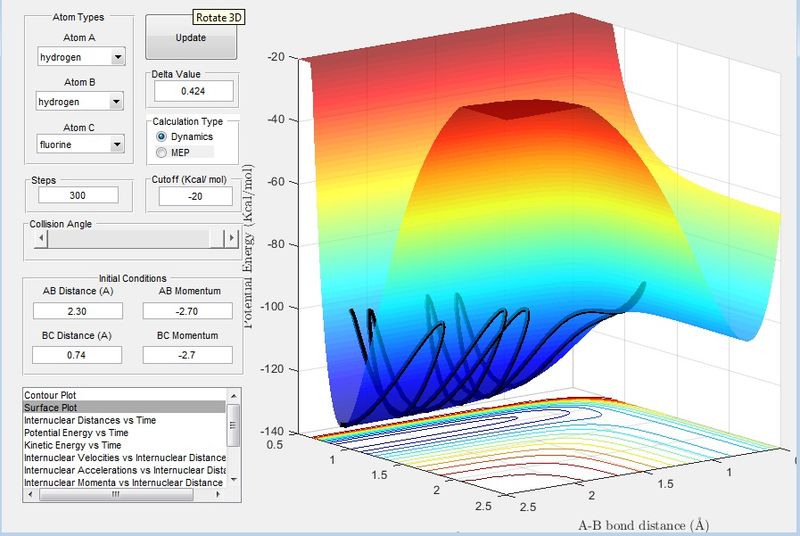
Task: Click the plot list scroll-up arrow
Action: click(233, 395)
